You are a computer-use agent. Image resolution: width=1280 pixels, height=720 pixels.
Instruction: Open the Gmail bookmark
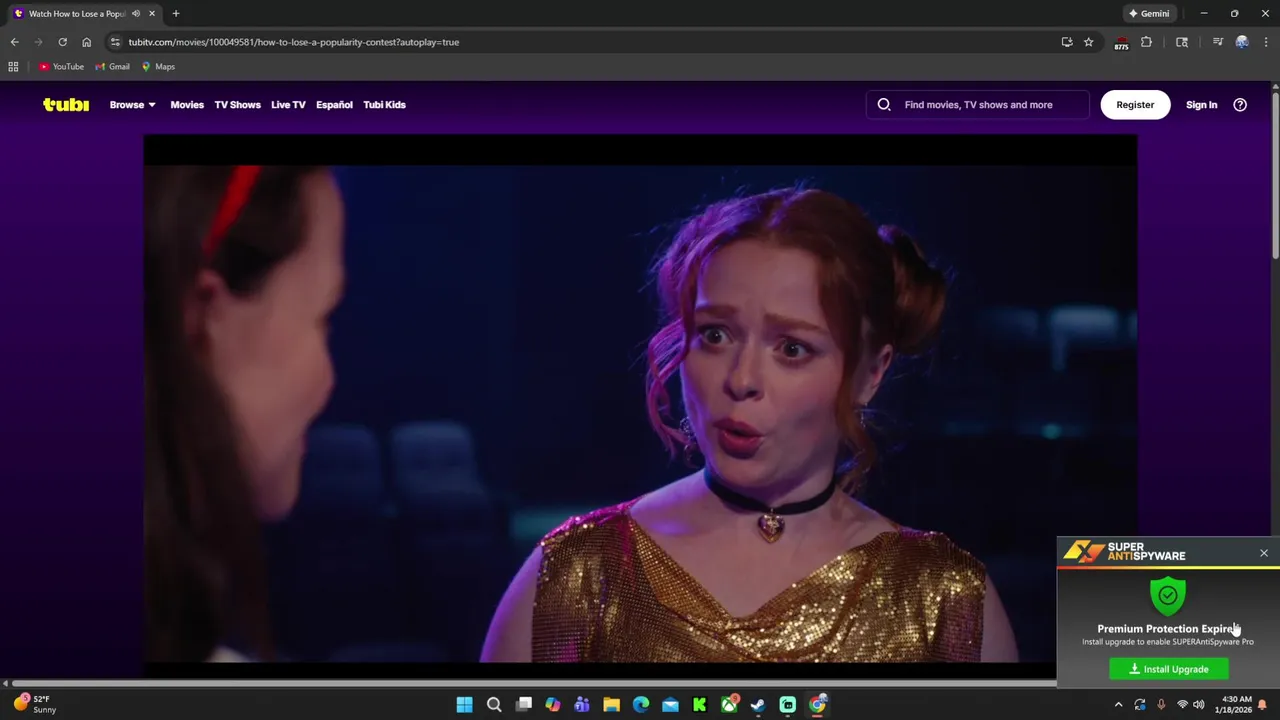(x=112, y=67)
